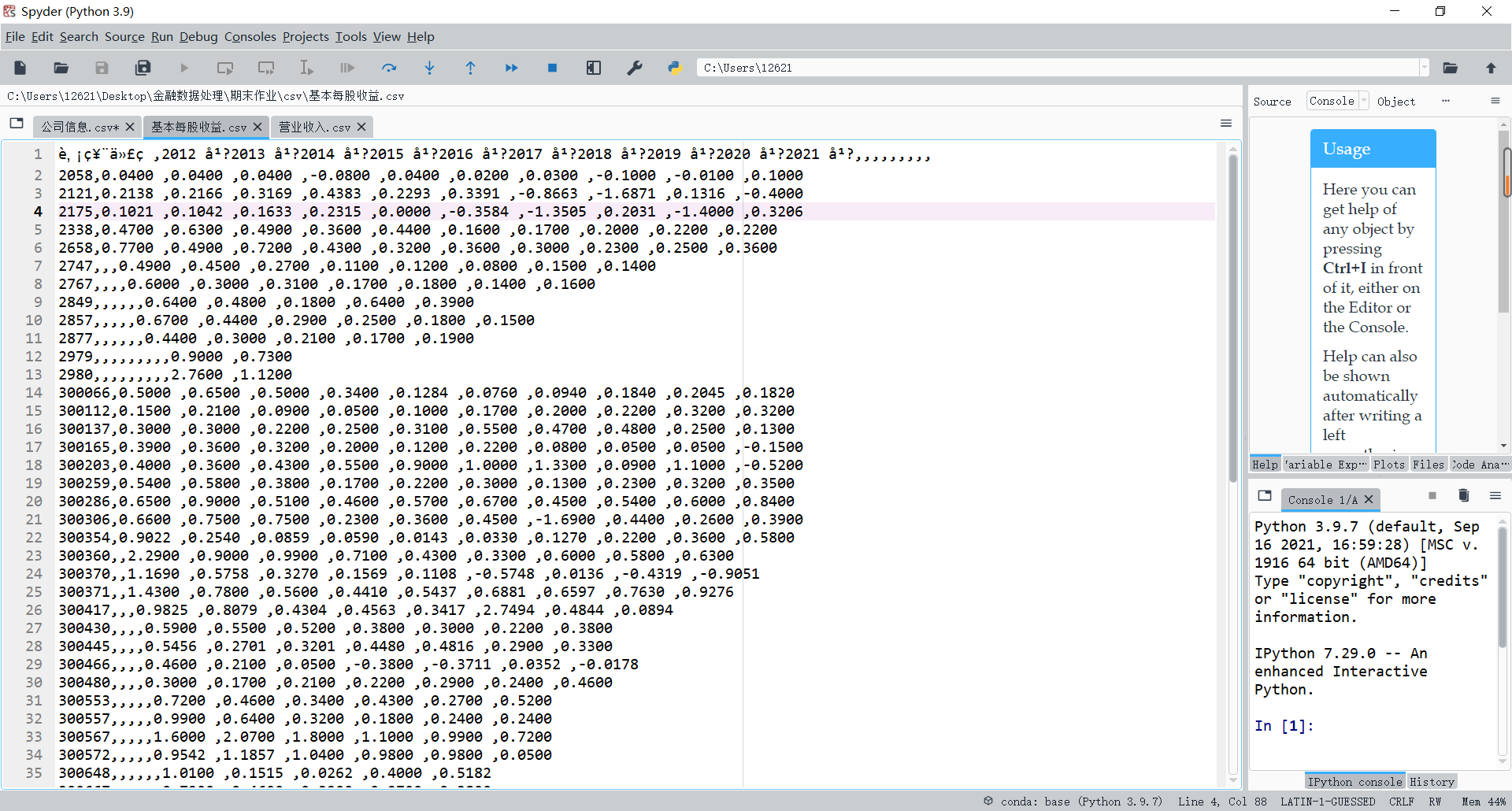Open console pane options hamburger menu

1495,495
